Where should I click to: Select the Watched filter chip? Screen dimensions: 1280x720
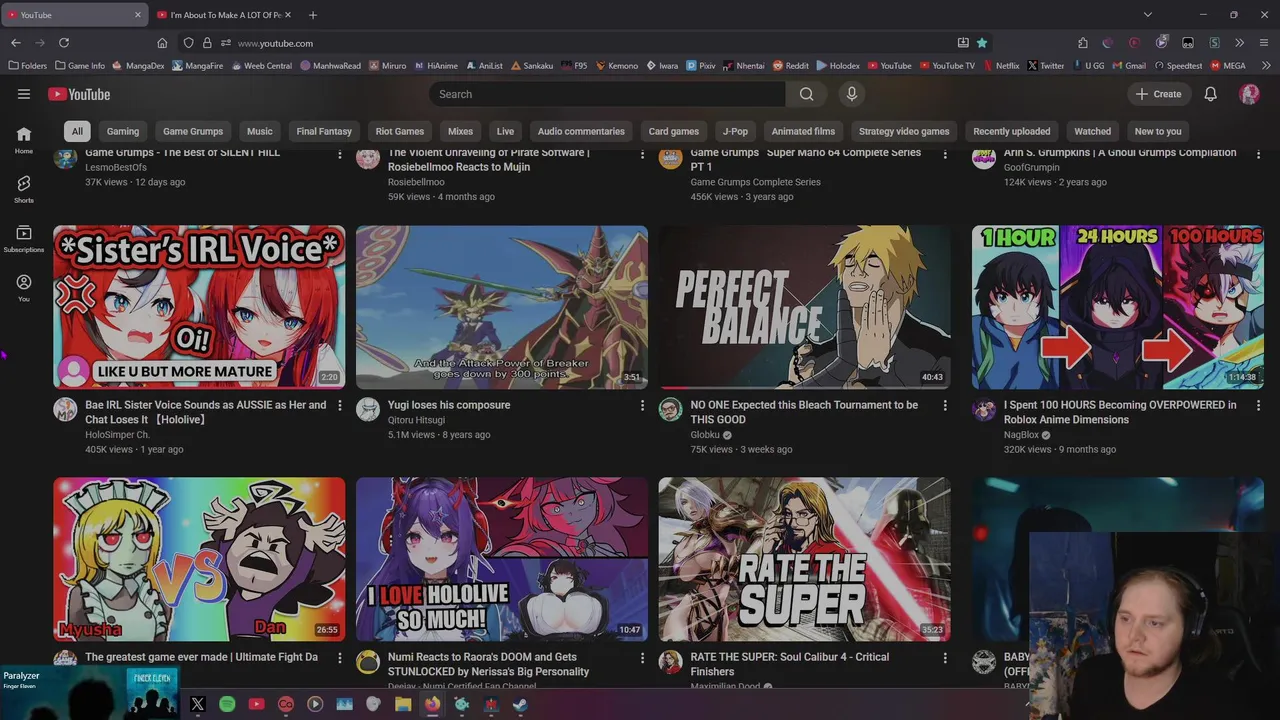pos(1092,131)
